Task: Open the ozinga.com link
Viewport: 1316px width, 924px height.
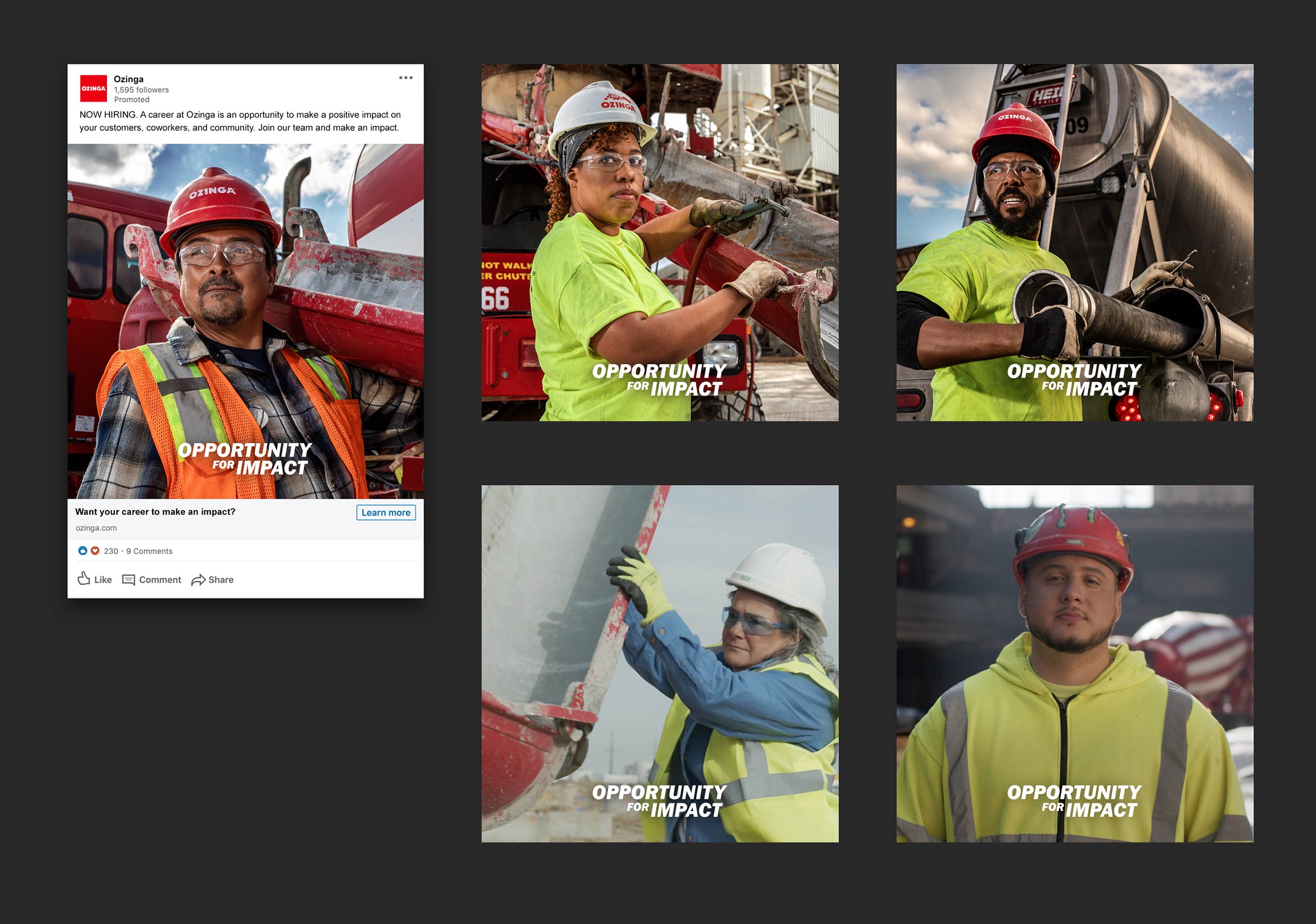Action: (x=96, y=528)
